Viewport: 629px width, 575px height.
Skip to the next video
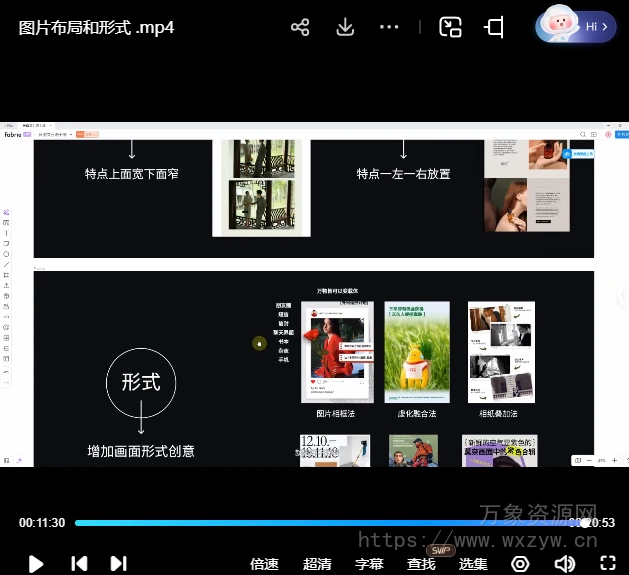tap(118, 563)
